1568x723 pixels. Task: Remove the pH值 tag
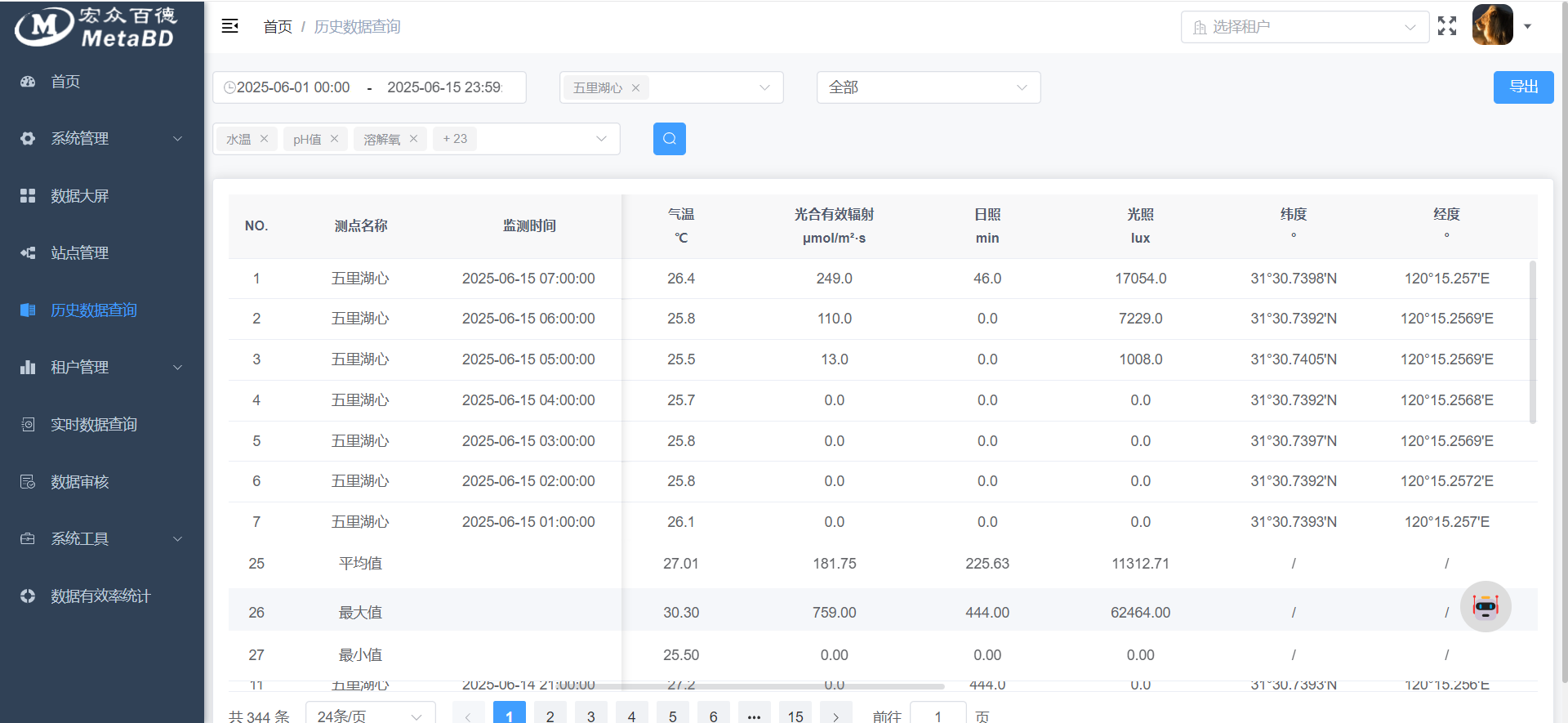pos(334,139)
